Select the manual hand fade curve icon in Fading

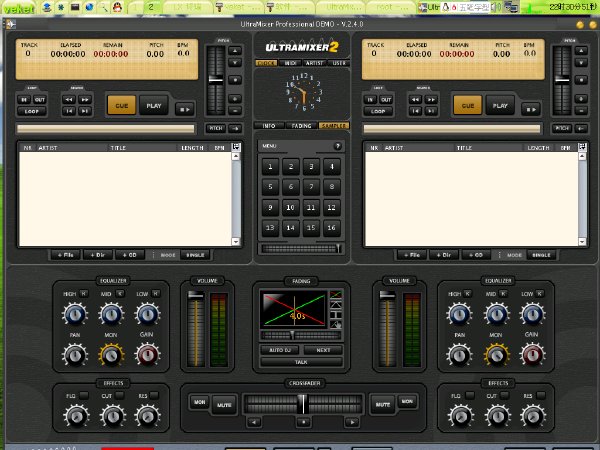(x=336, y=324)
